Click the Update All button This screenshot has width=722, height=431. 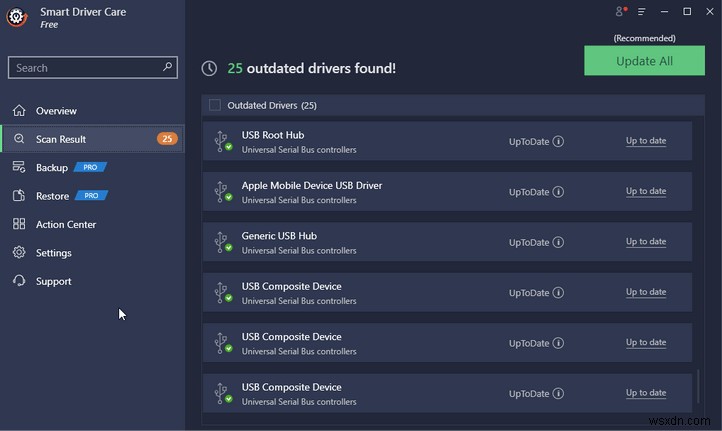(644, 60)
